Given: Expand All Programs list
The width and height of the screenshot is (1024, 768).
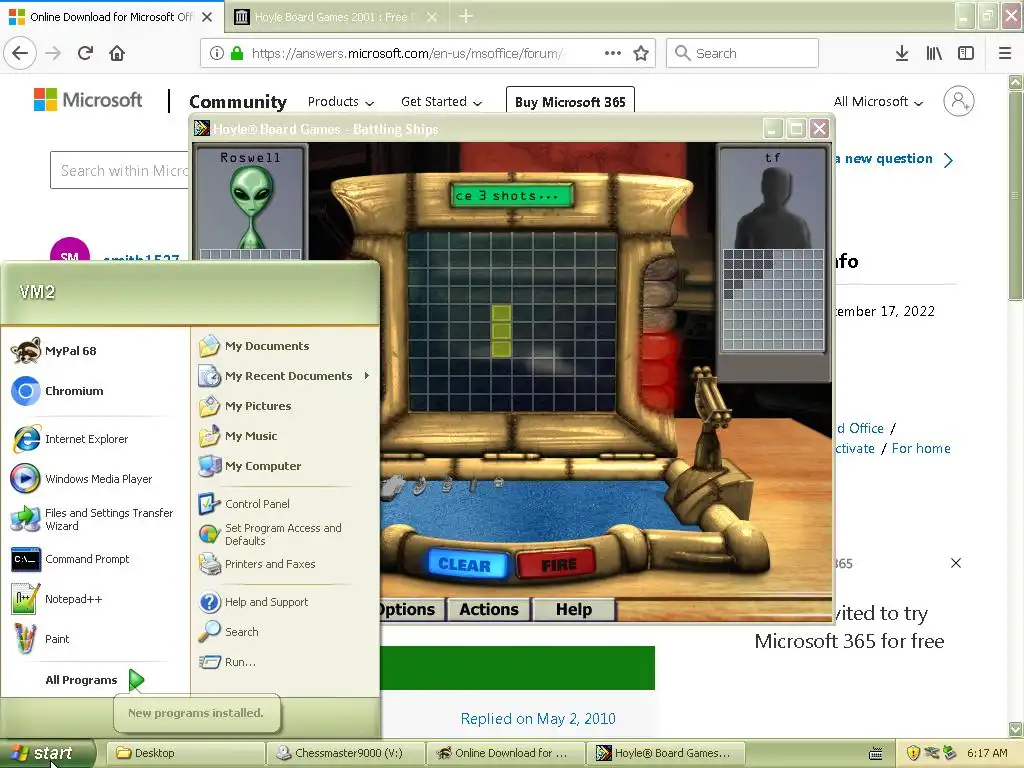Looking at the screenshot, I should click(94, 680).
